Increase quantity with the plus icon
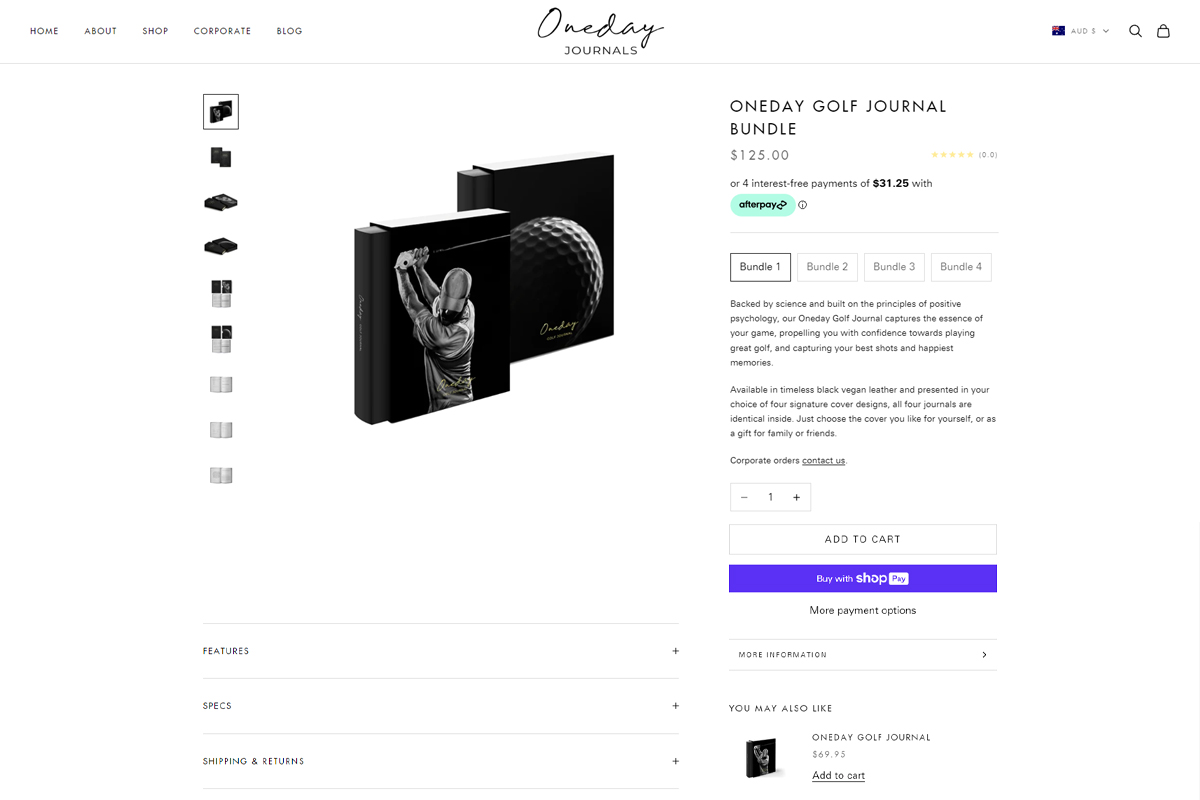Viewport: 1200px width, 800px height. (x=797, y=497)
